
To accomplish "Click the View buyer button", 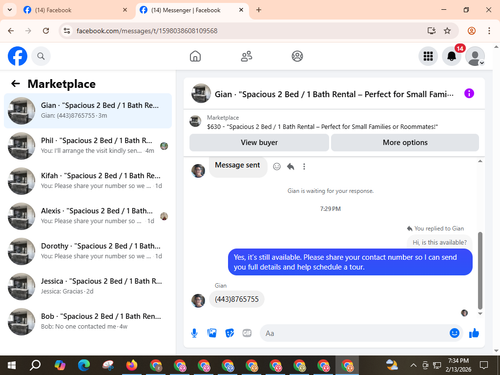I will pos(259,142).
